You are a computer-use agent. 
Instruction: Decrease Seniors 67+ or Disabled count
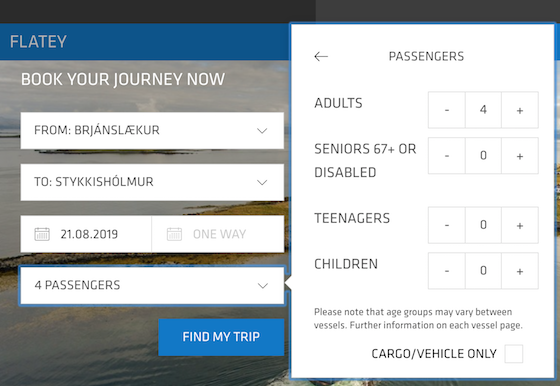click(447, 156)
